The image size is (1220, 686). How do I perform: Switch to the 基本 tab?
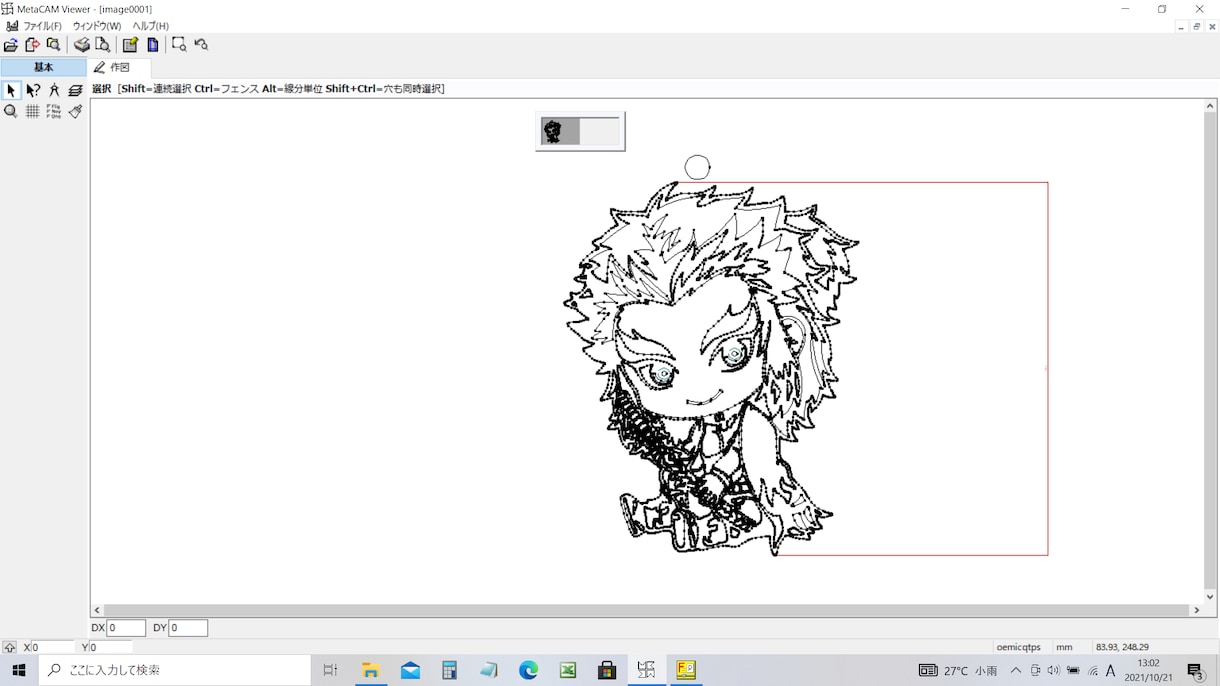tap(44, 67)
